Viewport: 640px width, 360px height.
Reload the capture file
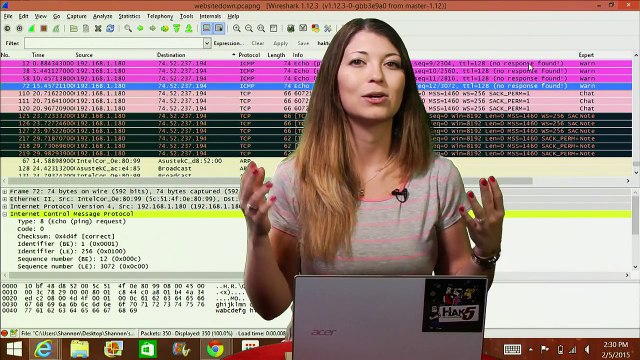click(110, 28)
